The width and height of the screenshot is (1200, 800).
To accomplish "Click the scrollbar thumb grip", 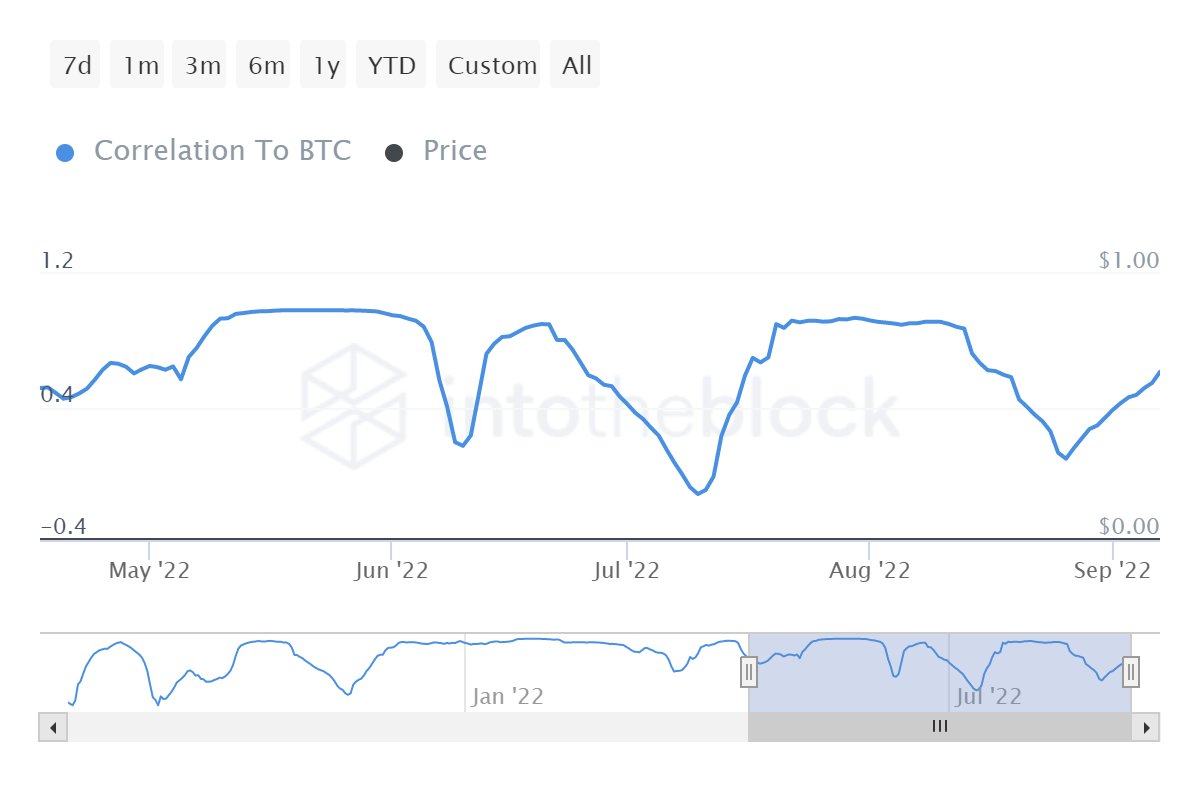I will [939, 727].
